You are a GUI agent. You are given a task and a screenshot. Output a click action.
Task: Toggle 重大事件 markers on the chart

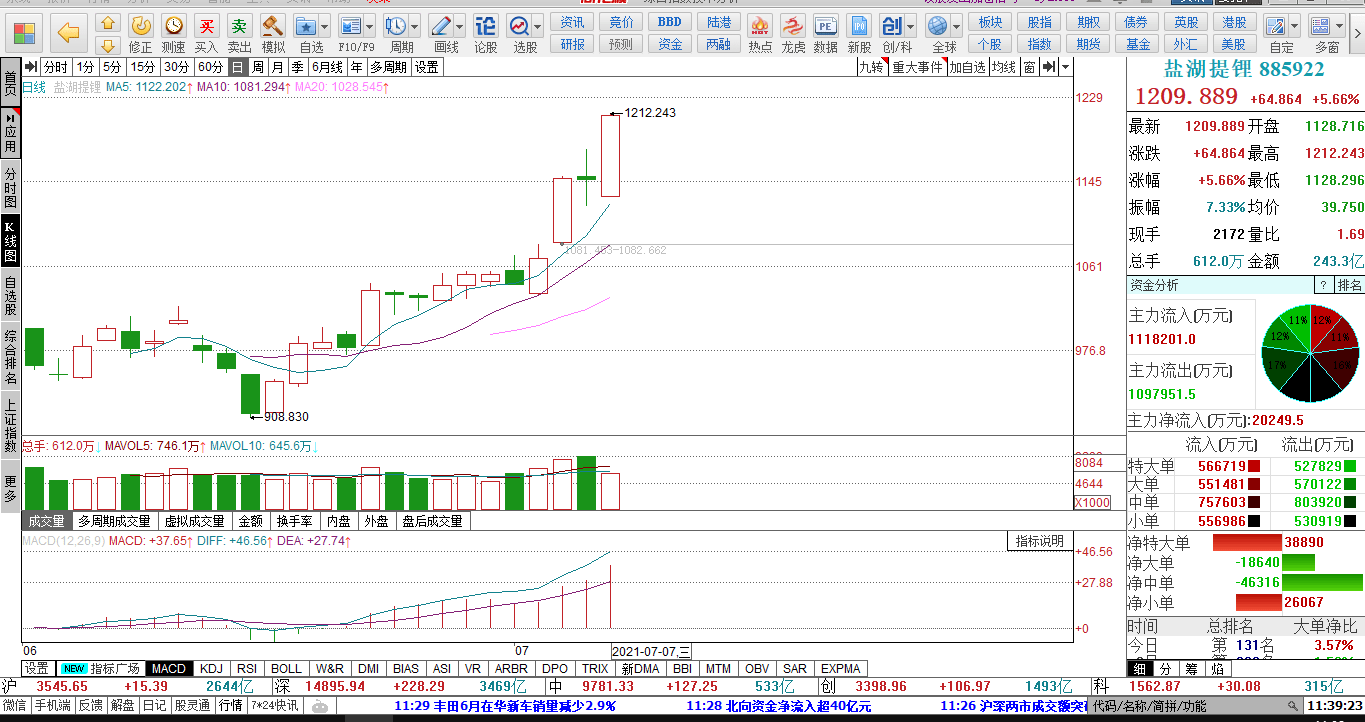917,67
